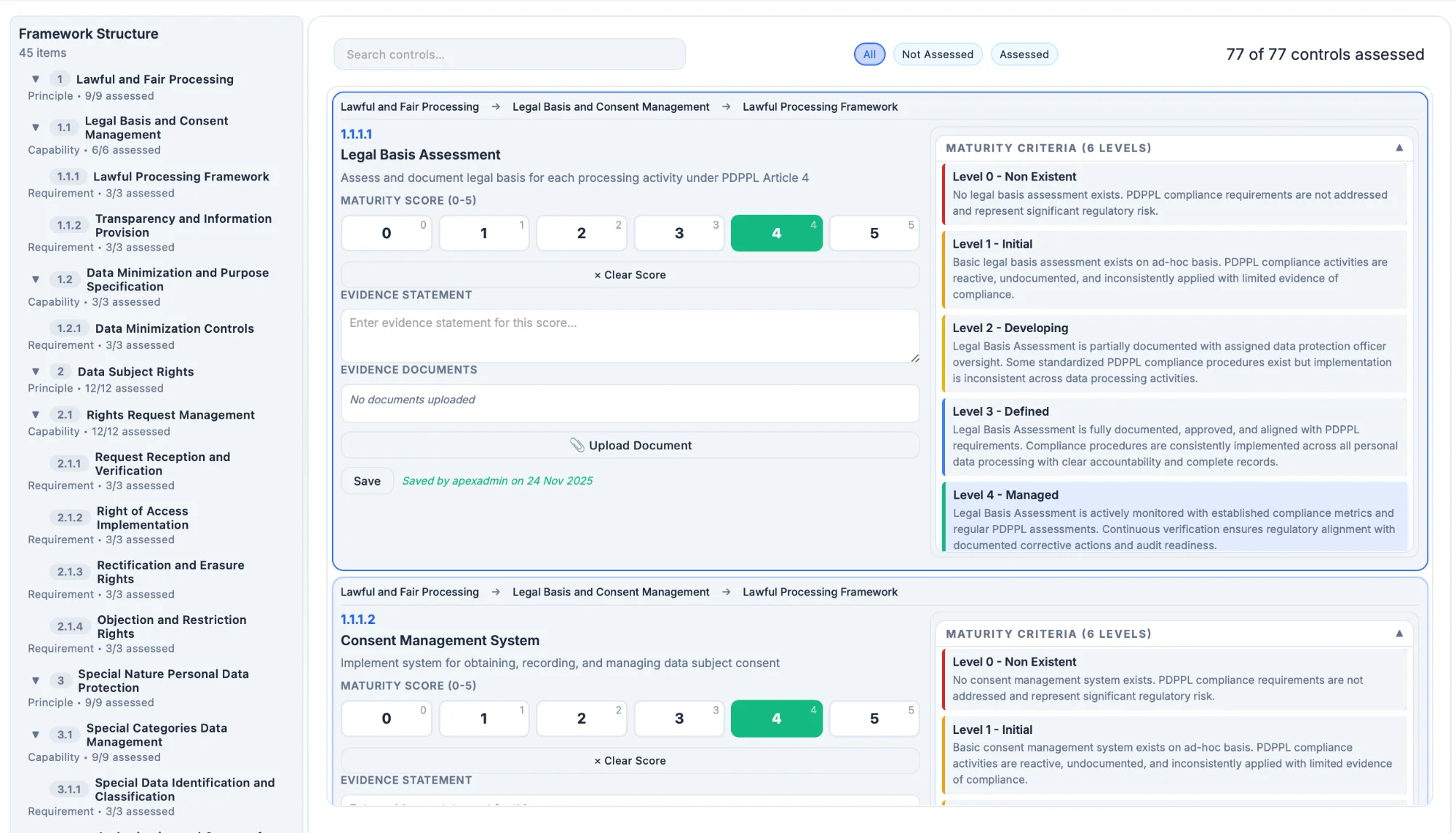The height and width of the screenshot is (833, 1456).
Task: Switch to the Not Assessed filter
Action: tap(938, 54)
